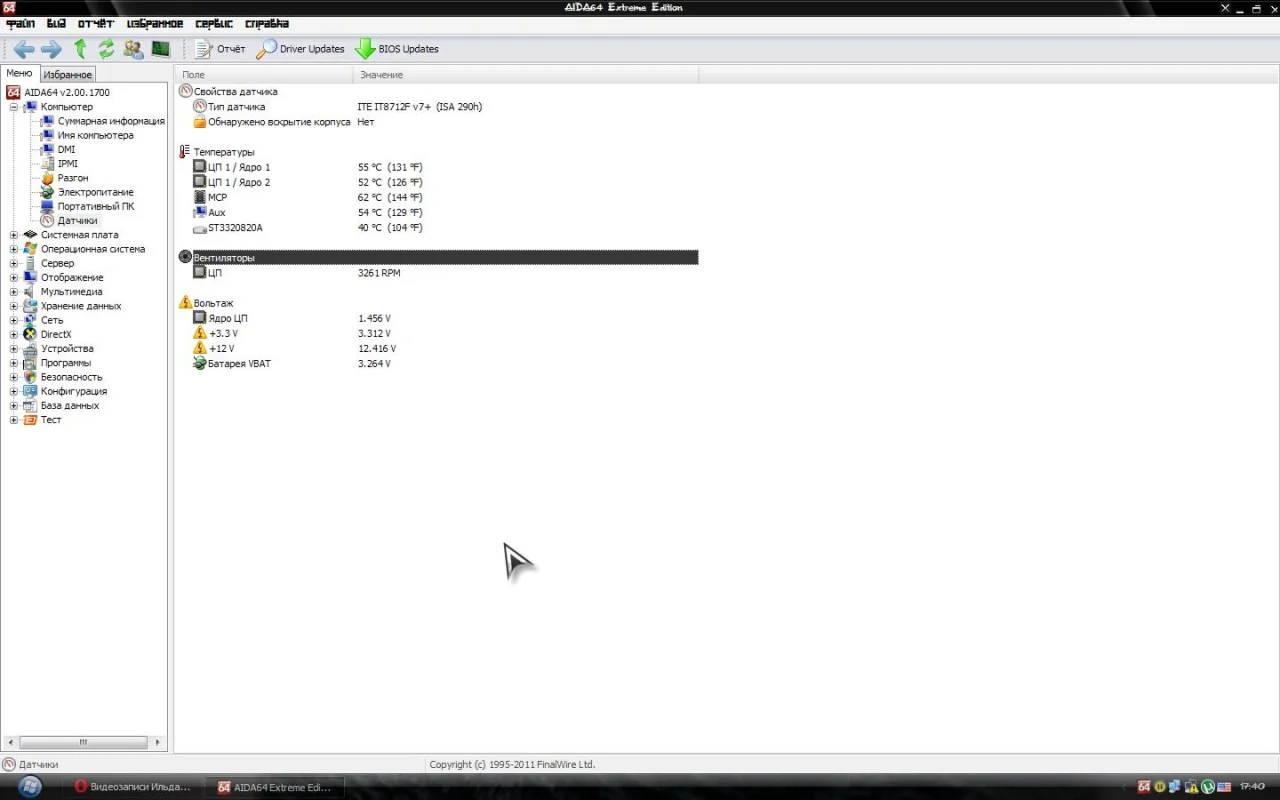Expand the Отображение node
The image size is (1280, 800).
[x=14, y=277]
